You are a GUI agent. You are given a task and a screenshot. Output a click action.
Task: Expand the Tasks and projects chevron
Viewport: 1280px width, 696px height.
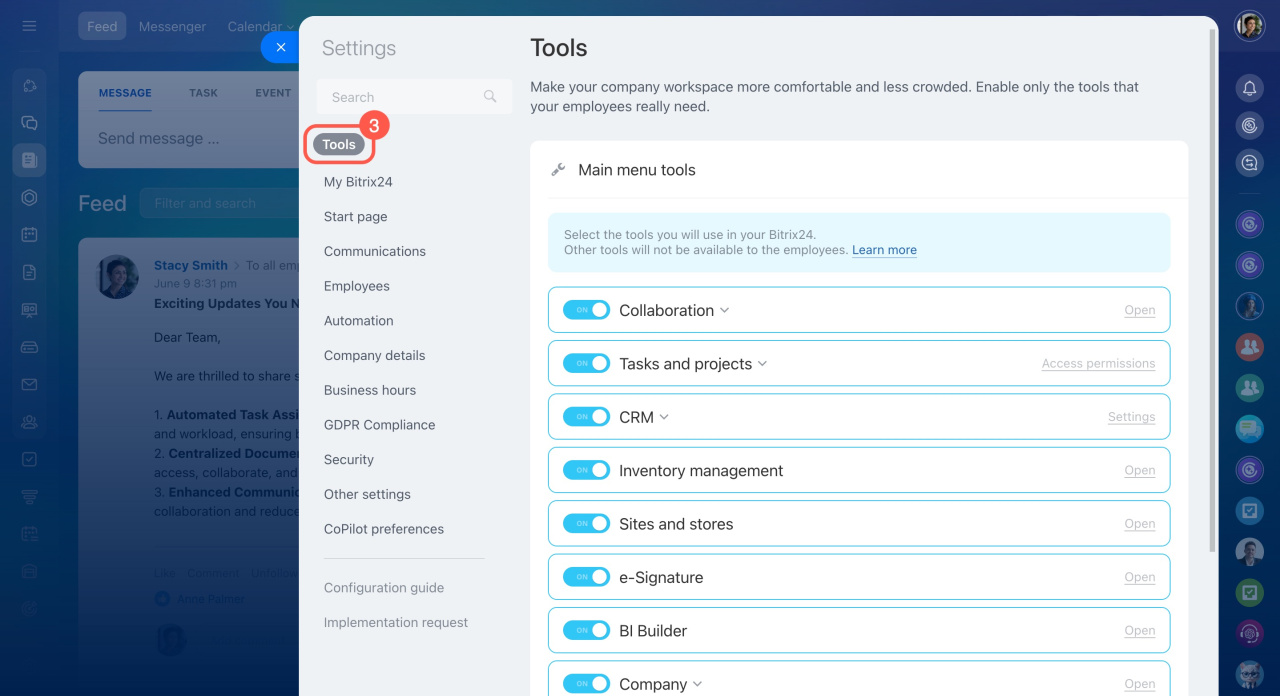[x=763, y=364]
